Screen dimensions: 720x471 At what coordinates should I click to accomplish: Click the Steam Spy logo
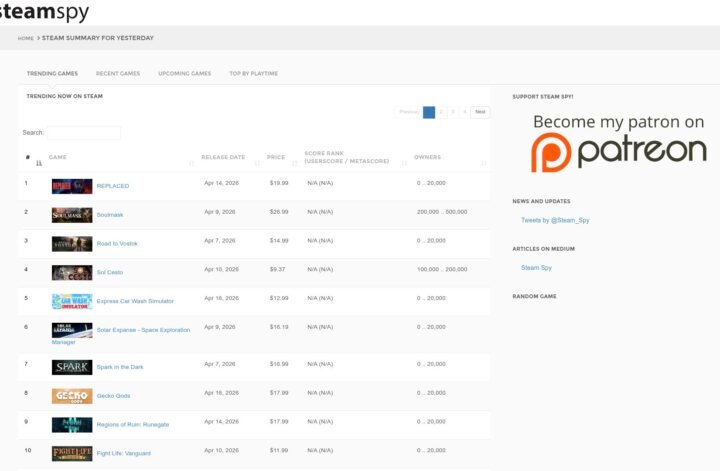(x=45, y=12)
